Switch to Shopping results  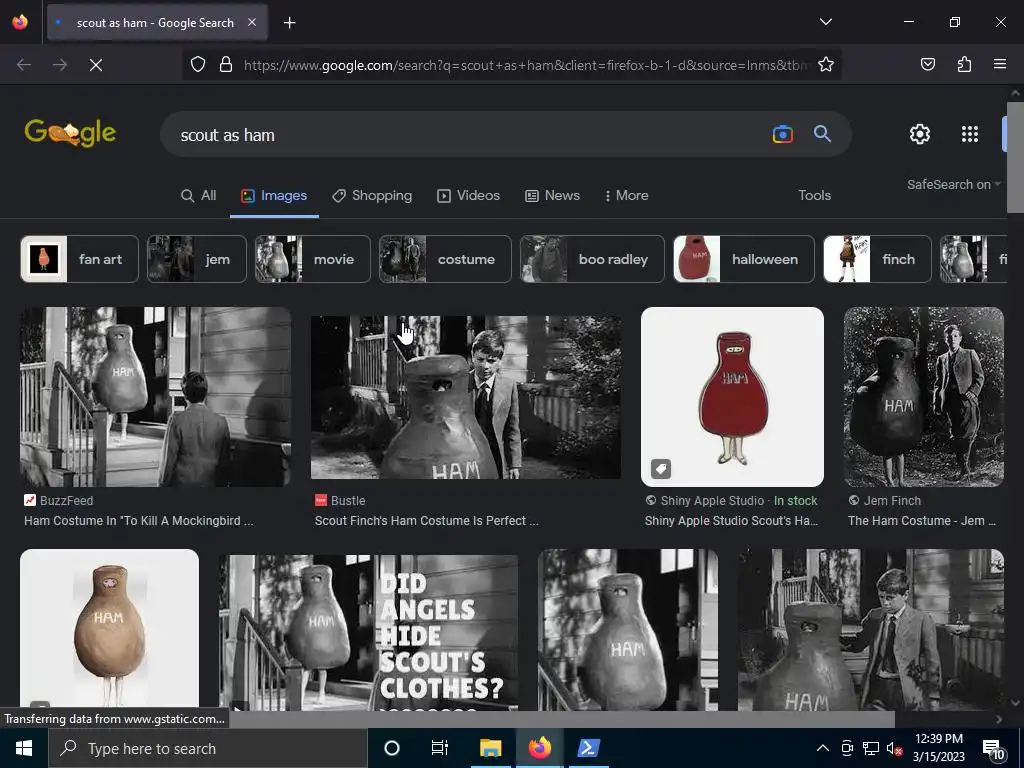(x=372, y=195)
